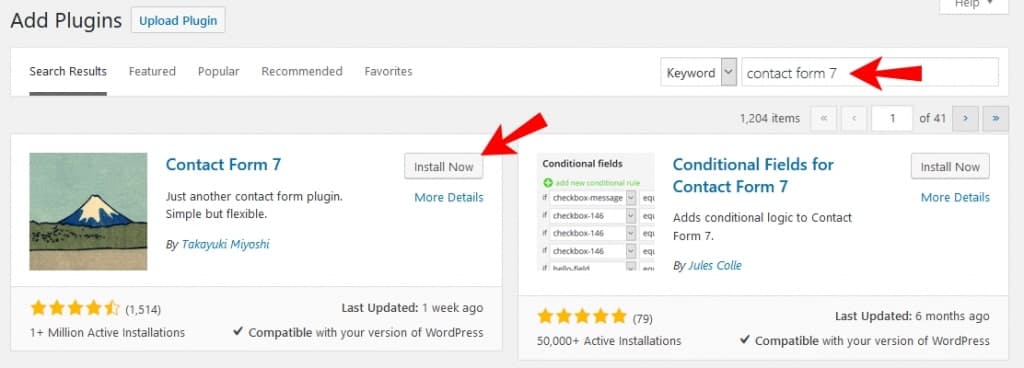The image size is (1024, 368).
Task: Jump to the last results page
Action: [x=996, y=119]
